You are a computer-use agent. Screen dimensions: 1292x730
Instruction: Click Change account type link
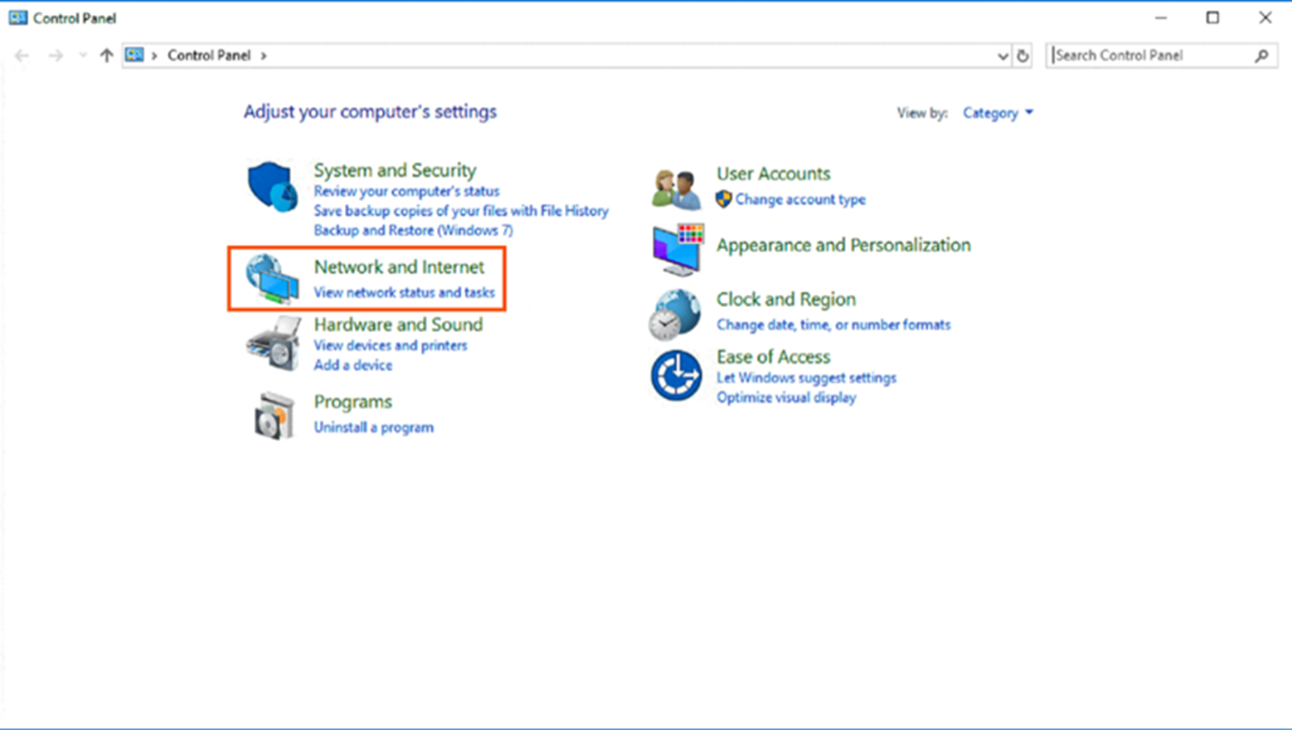[x=800, y=200]
